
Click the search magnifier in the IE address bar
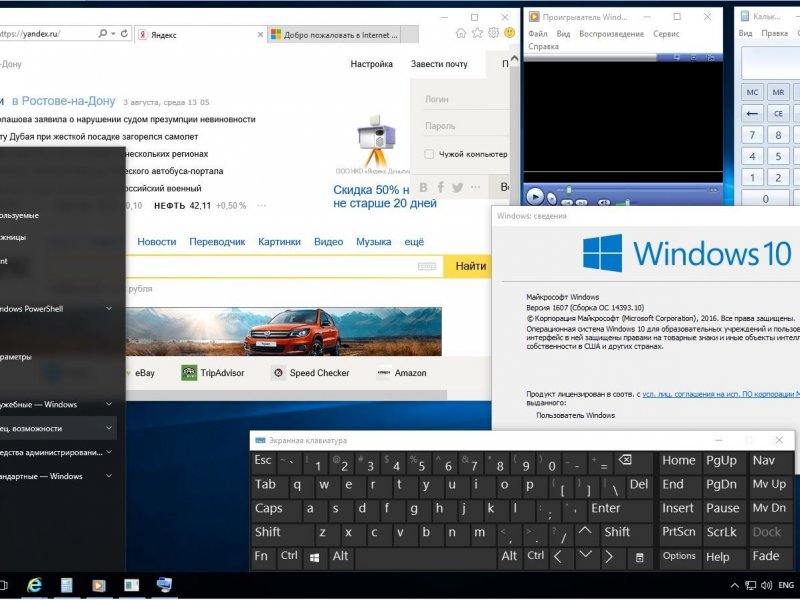(103, 34)
